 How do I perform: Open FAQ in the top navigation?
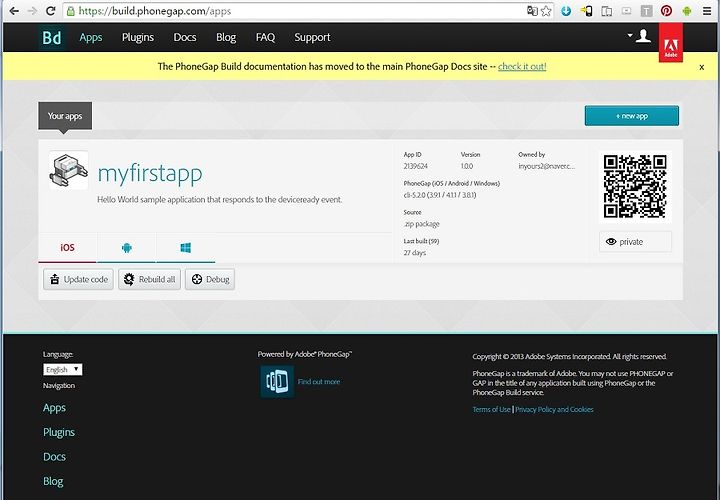click(265, 37)
